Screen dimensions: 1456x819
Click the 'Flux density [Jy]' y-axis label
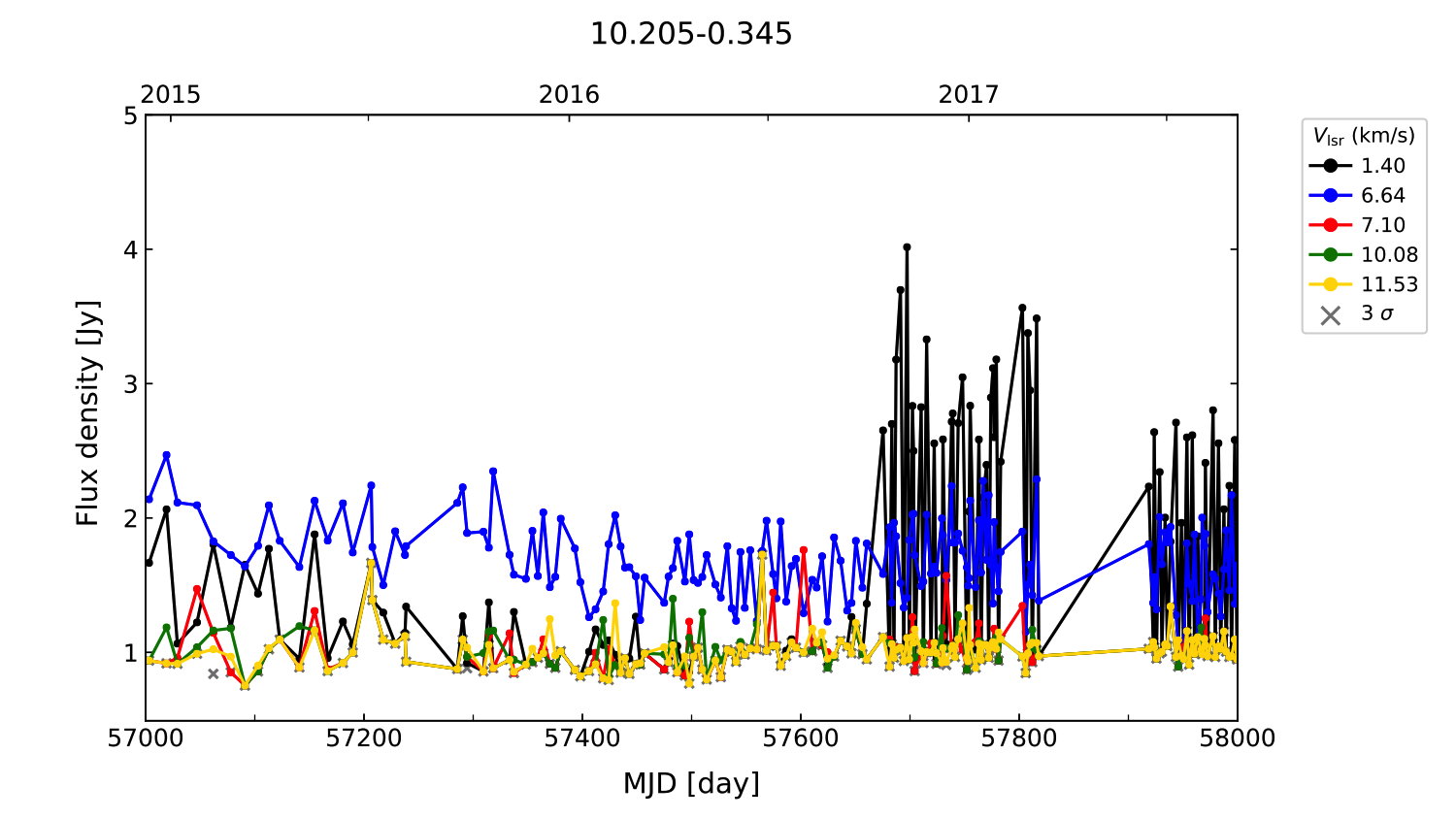(x=88, y=413)
